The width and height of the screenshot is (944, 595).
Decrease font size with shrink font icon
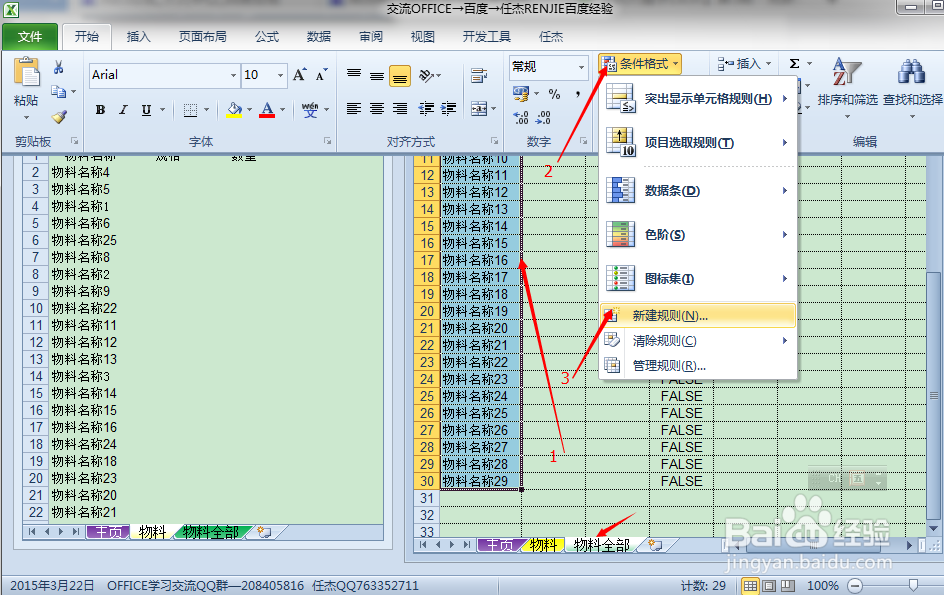click(321, 75)
